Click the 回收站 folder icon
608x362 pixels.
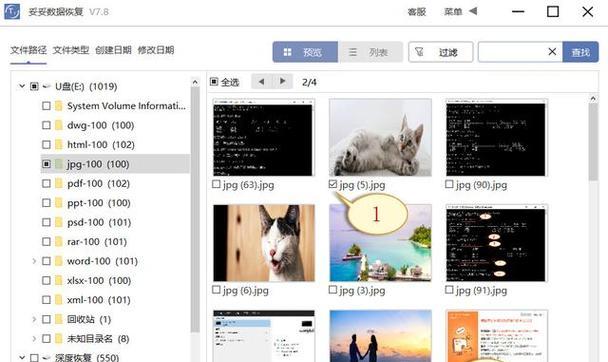pyautogui.click(x=59, y=319)
